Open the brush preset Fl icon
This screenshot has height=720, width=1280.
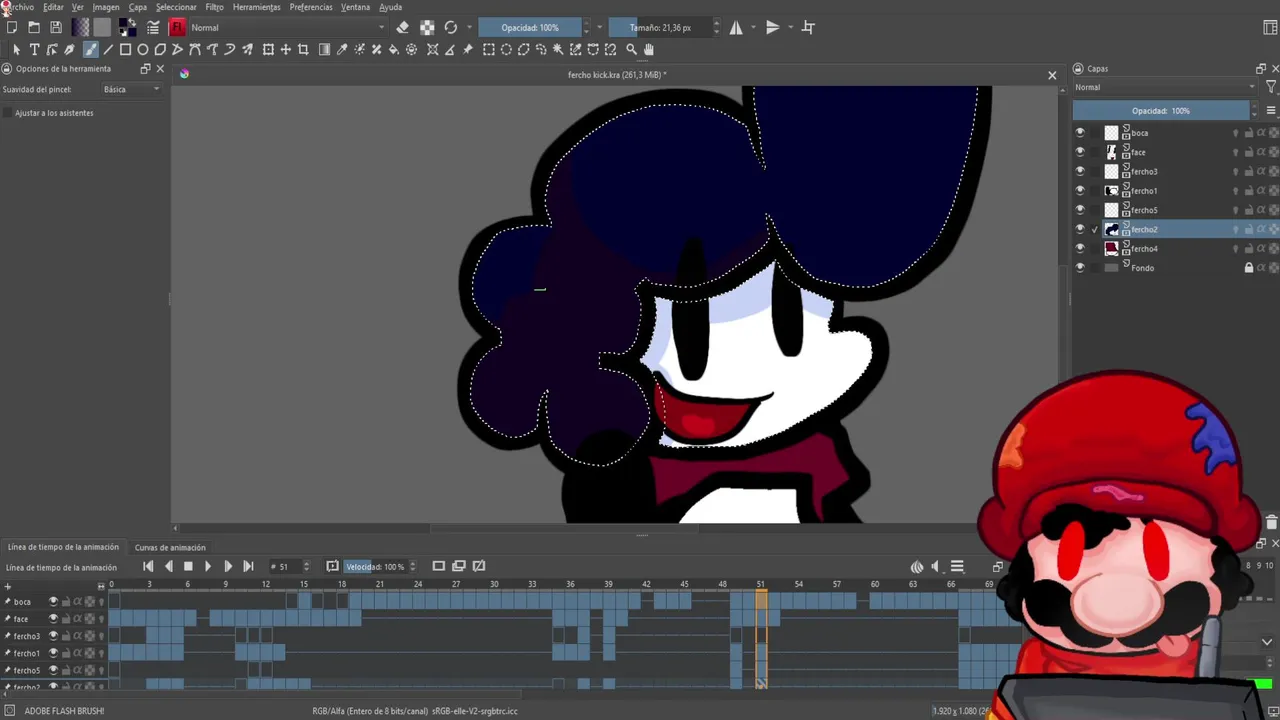[x=177, y=27]
